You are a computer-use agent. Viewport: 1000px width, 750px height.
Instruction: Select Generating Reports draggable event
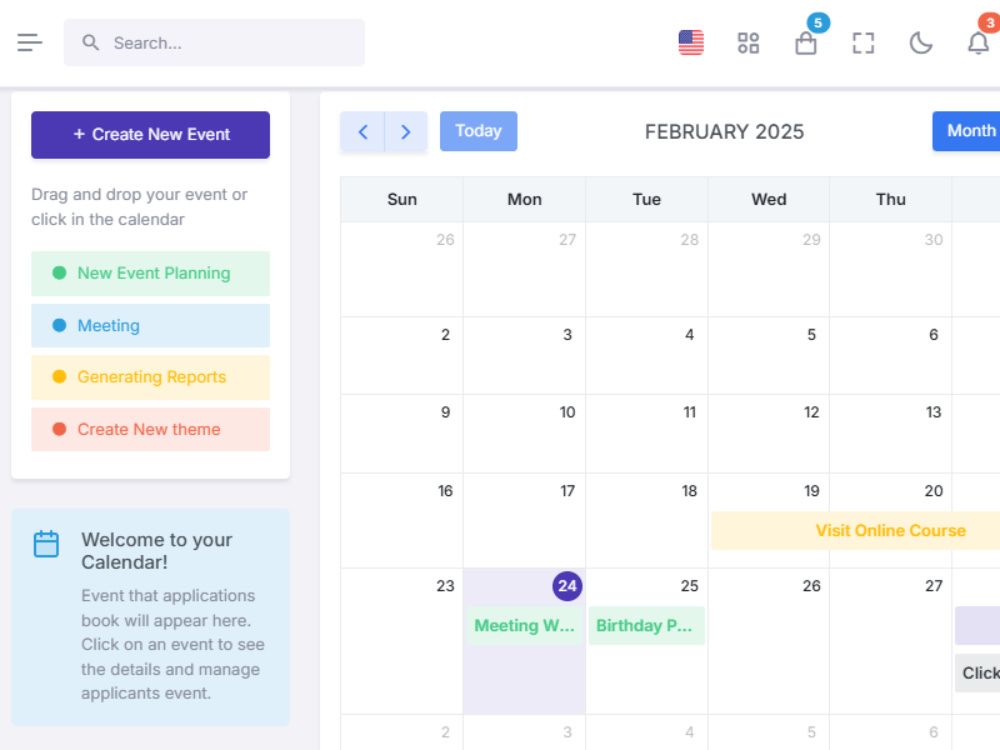pos(151,377)
